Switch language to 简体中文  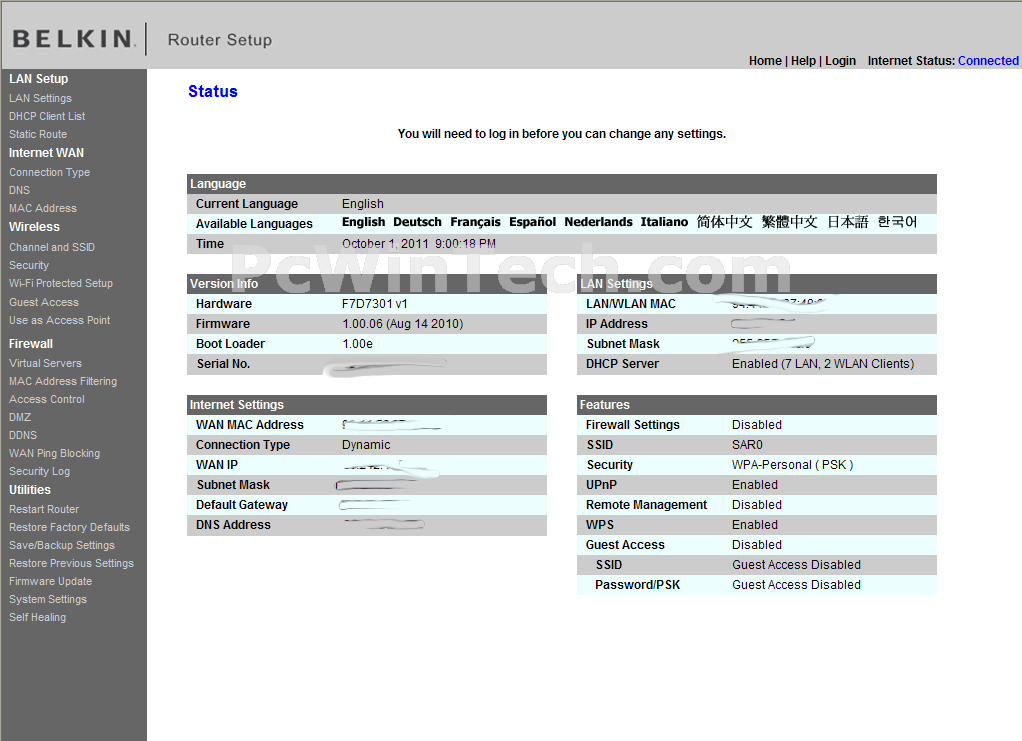click(x=724, y=222)
